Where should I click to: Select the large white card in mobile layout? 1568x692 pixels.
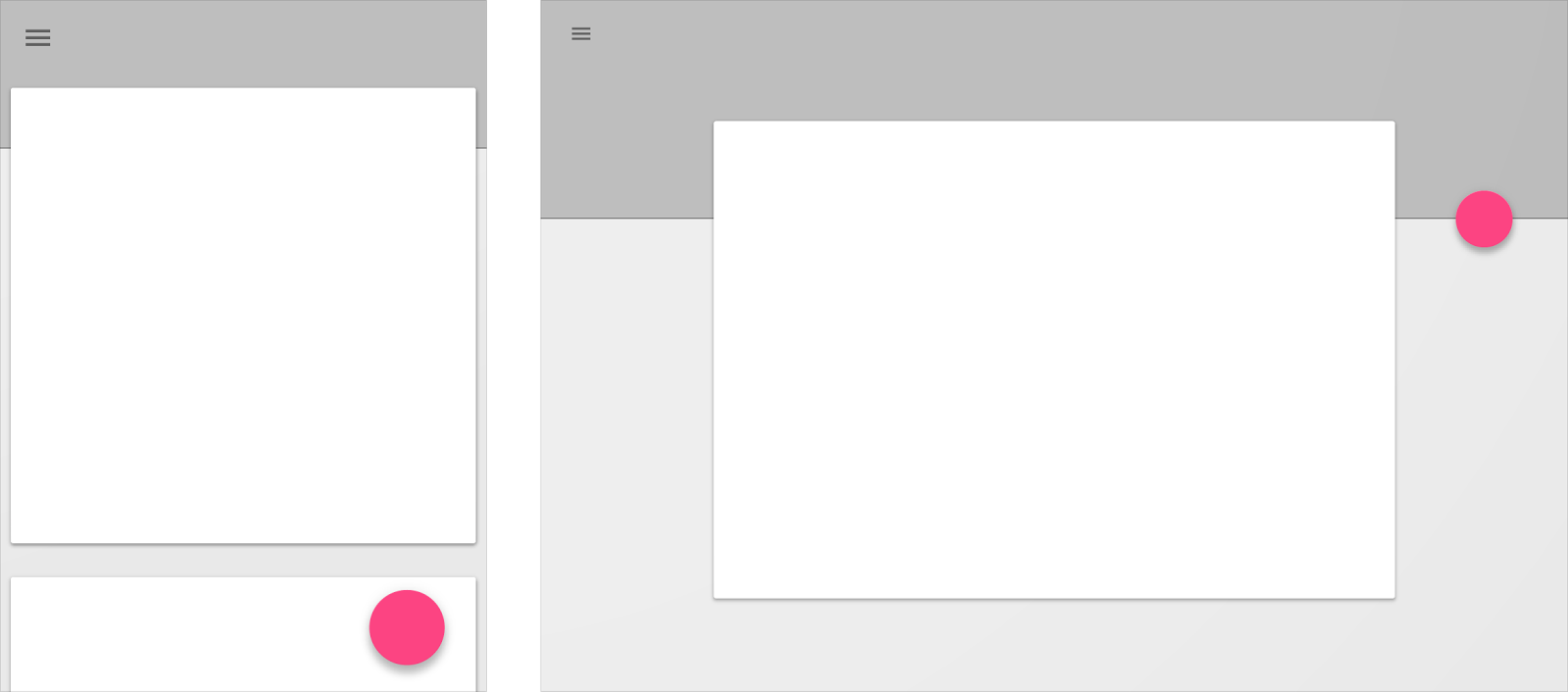243,316
